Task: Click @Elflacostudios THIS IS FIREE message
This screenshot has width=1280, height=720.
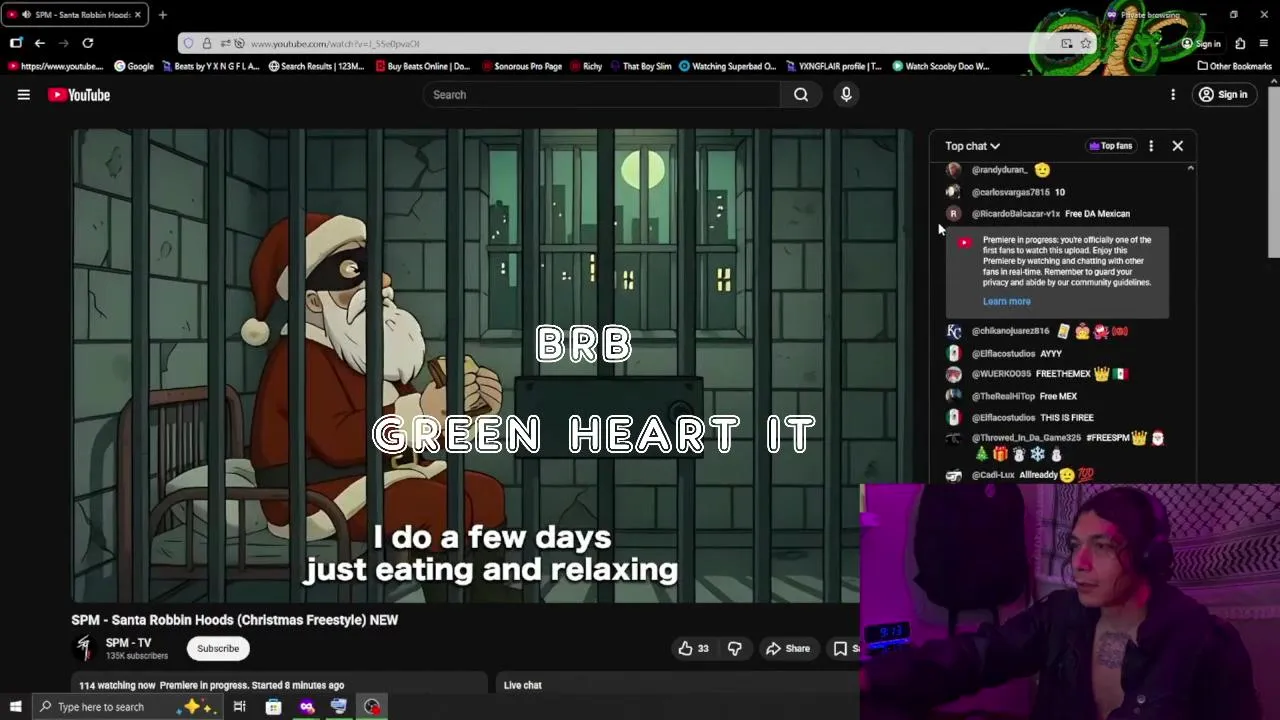Action: 1021,418
